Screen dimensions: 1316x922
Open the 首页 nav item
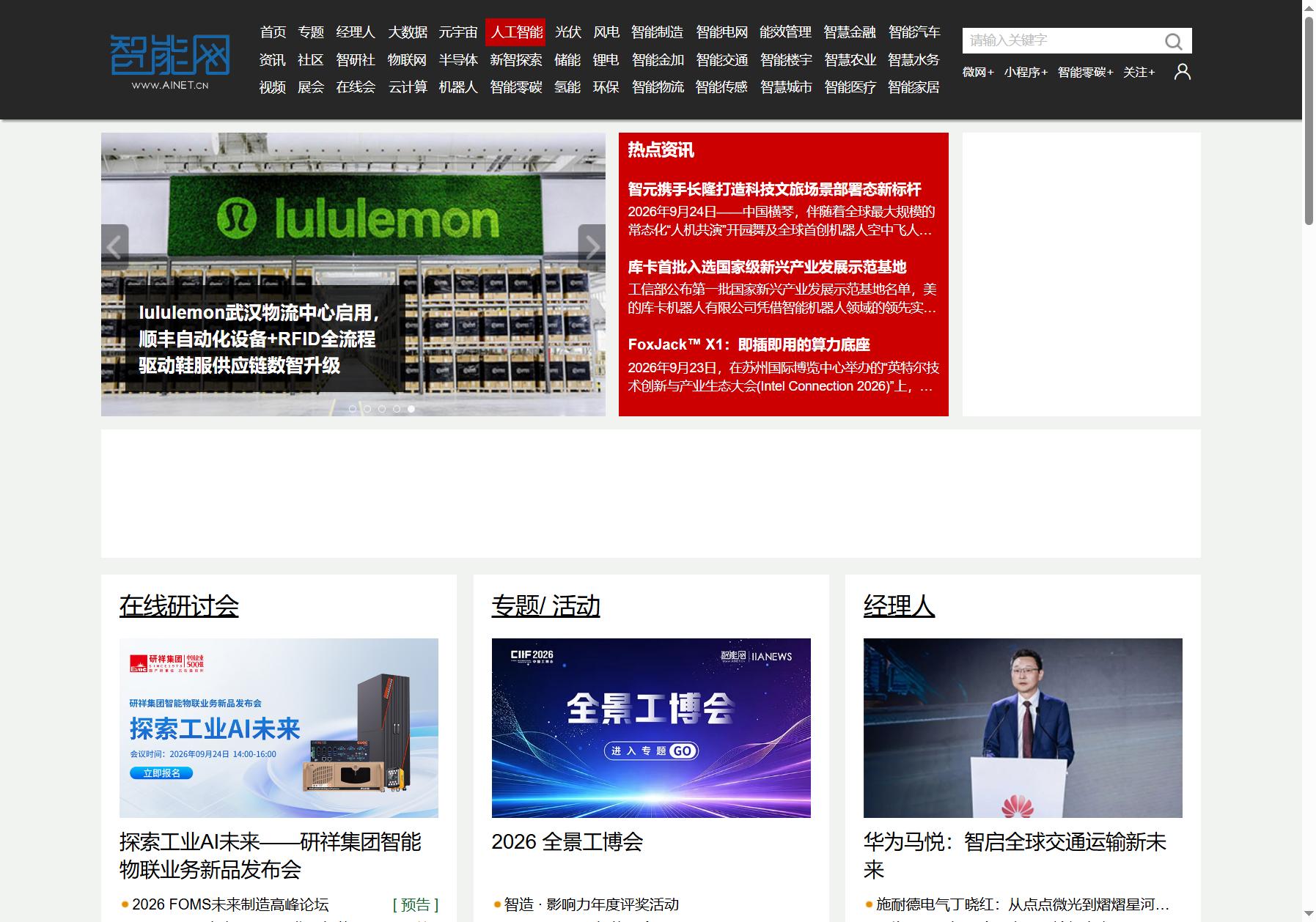273,32
